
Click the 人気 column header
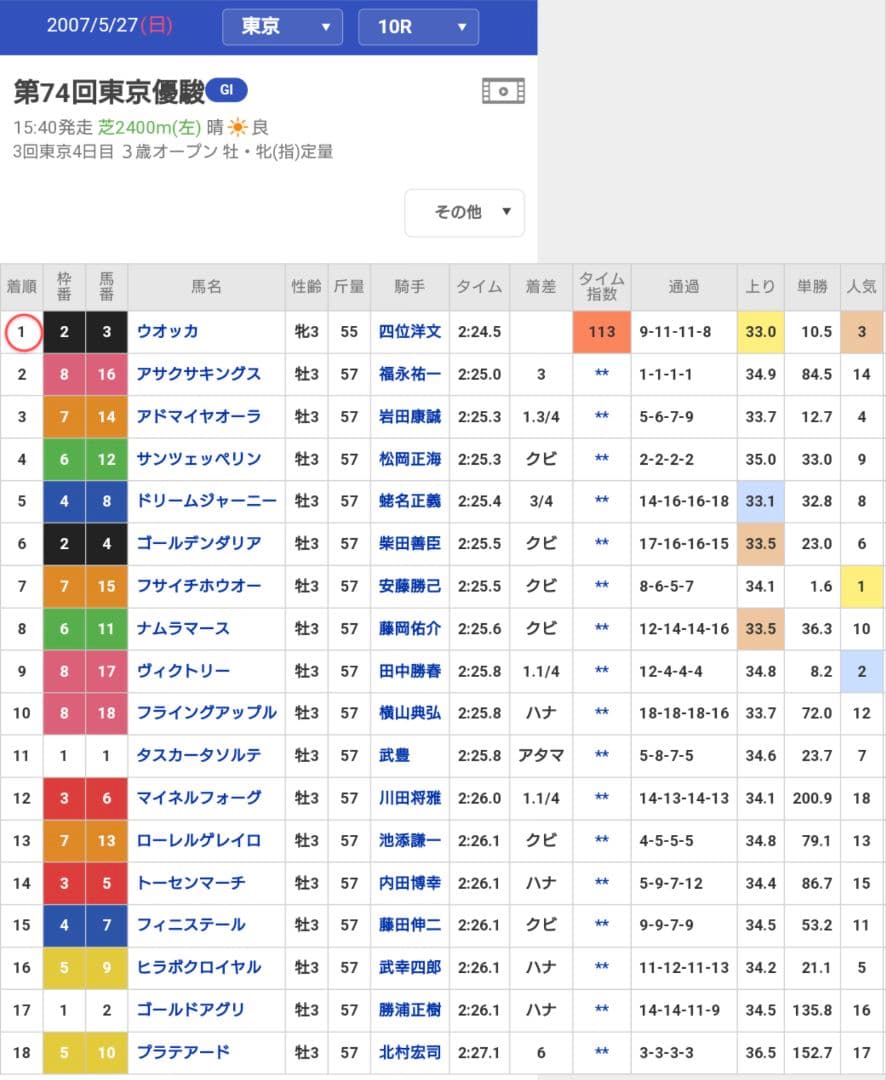861,287
